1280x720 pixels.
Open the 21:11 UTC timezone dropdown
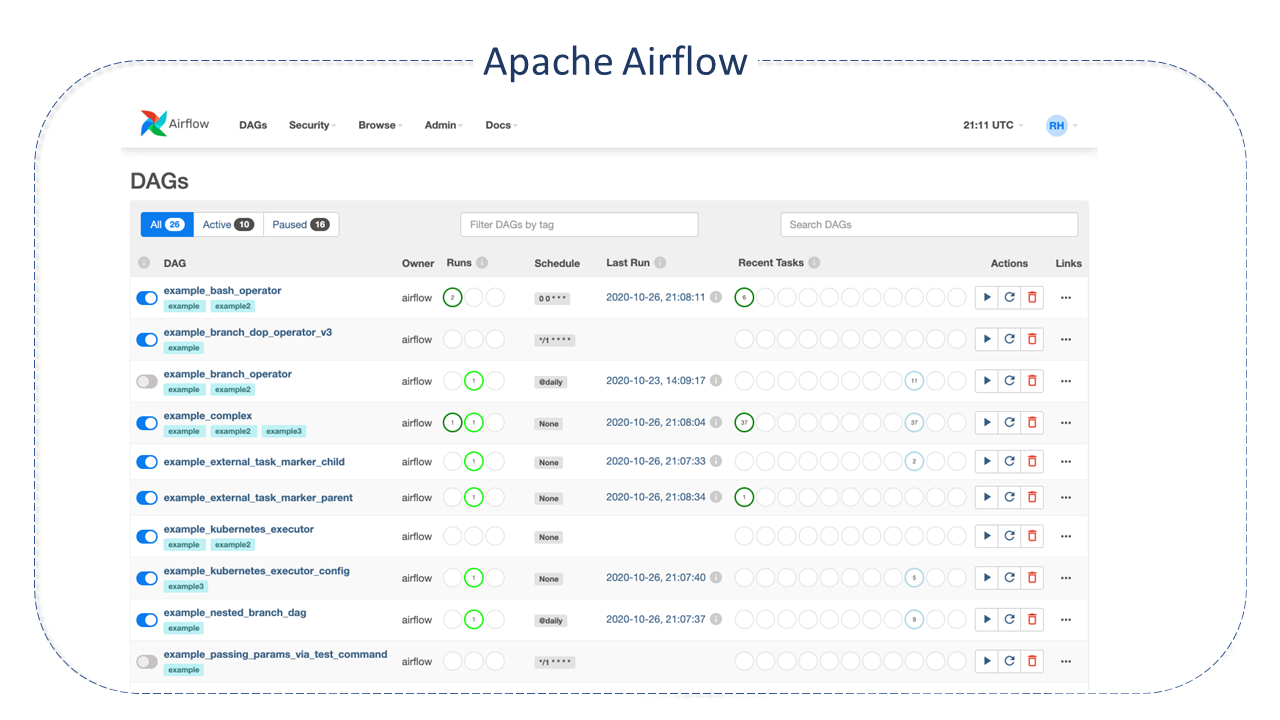[x=993, y=125]
